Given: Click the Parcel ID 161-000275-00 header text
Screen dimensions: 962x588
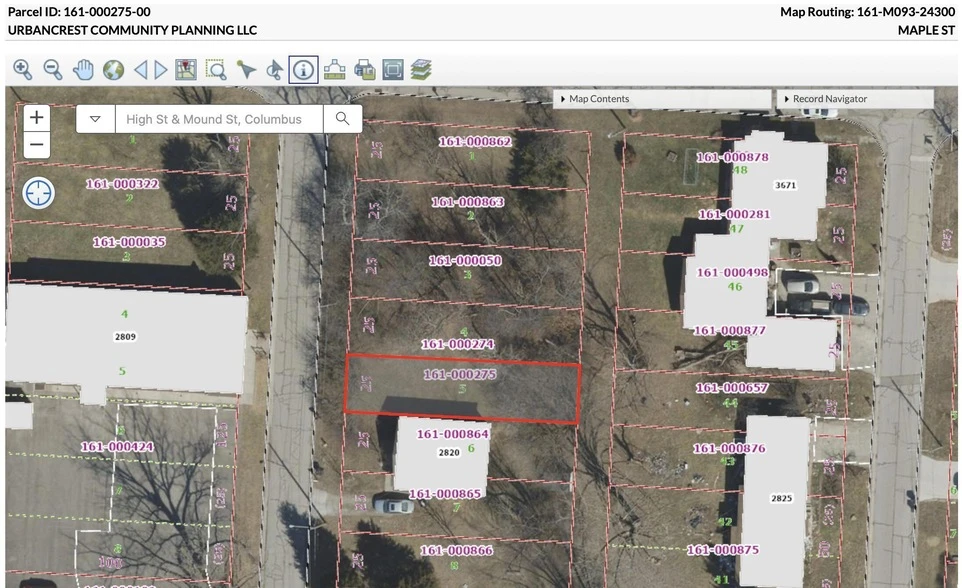Looking at the screenshot, I should click(79, 12).
